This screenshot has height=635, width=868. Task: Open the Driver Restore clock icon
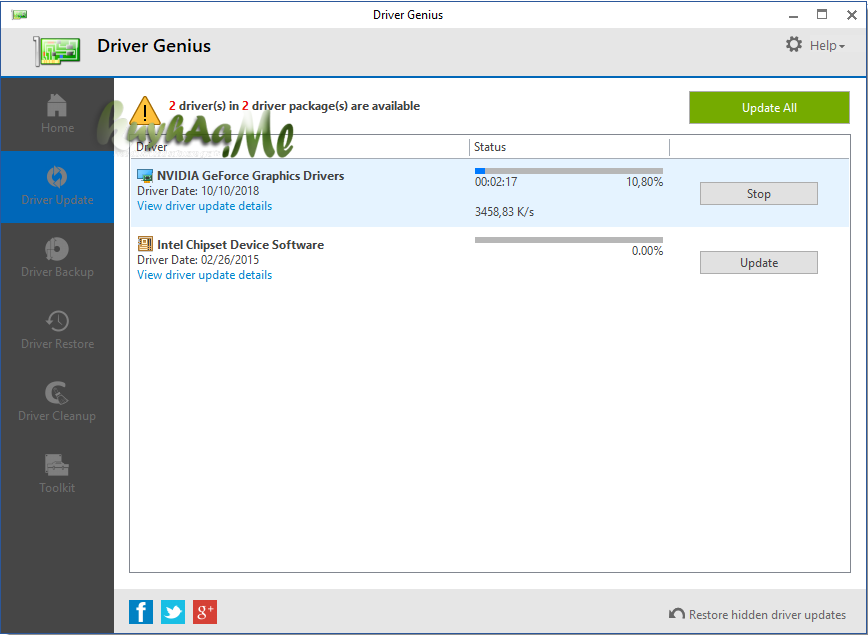[57, 321]
